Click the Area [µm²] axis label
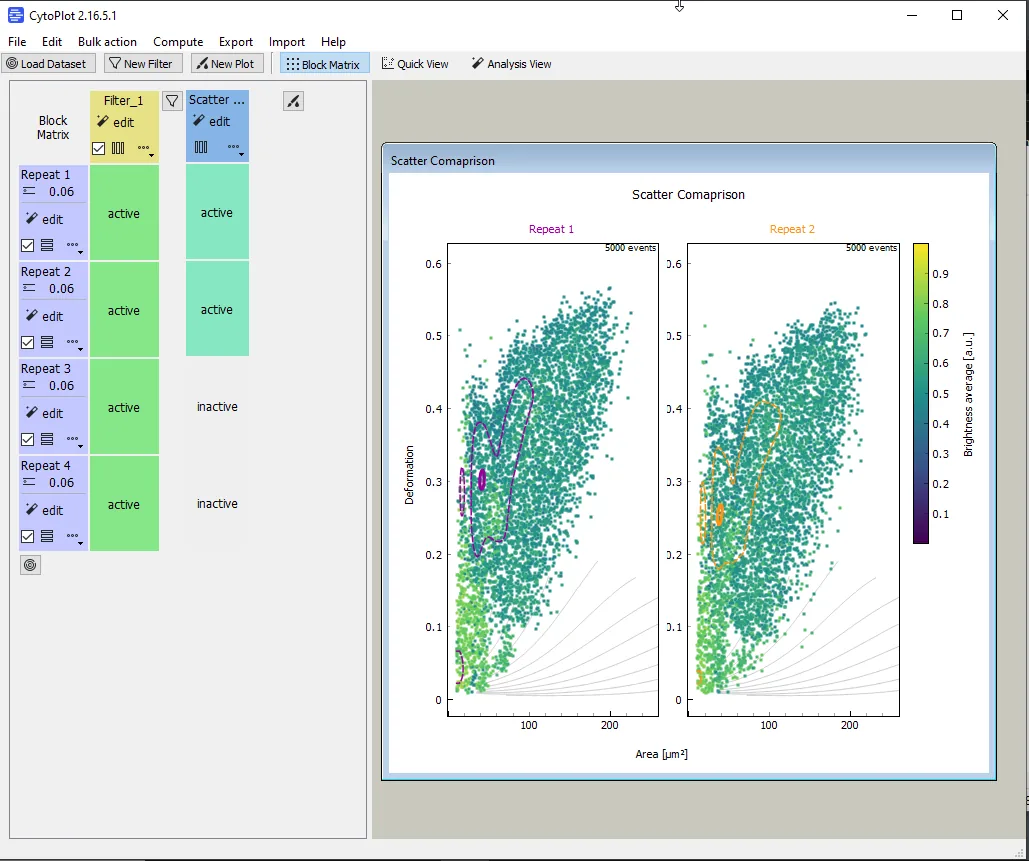Image resolution: width=1029 pixels, height=861 pixels. 662,754
